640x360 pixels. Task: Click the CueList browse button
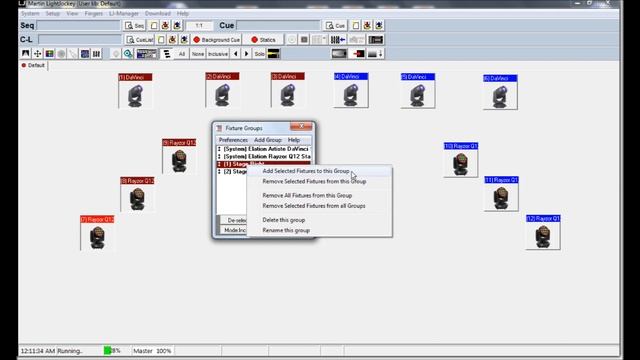(x=140, y=40)
